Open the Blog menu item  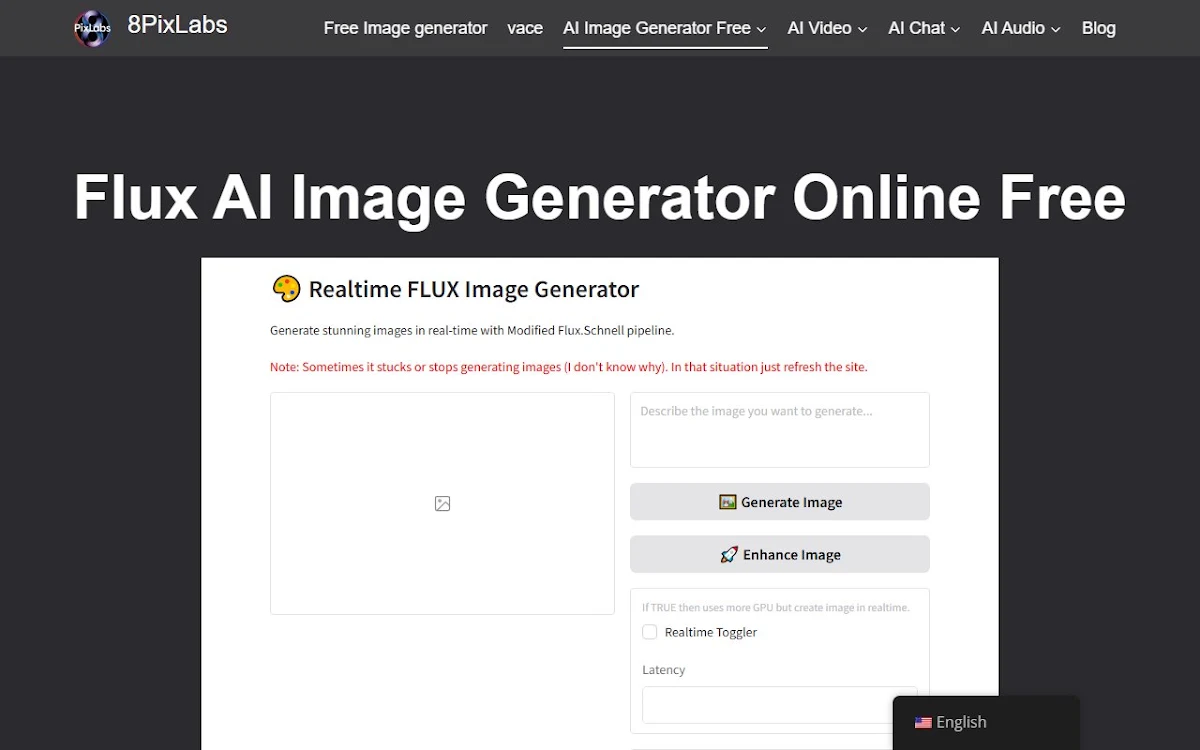(1098, 28)
